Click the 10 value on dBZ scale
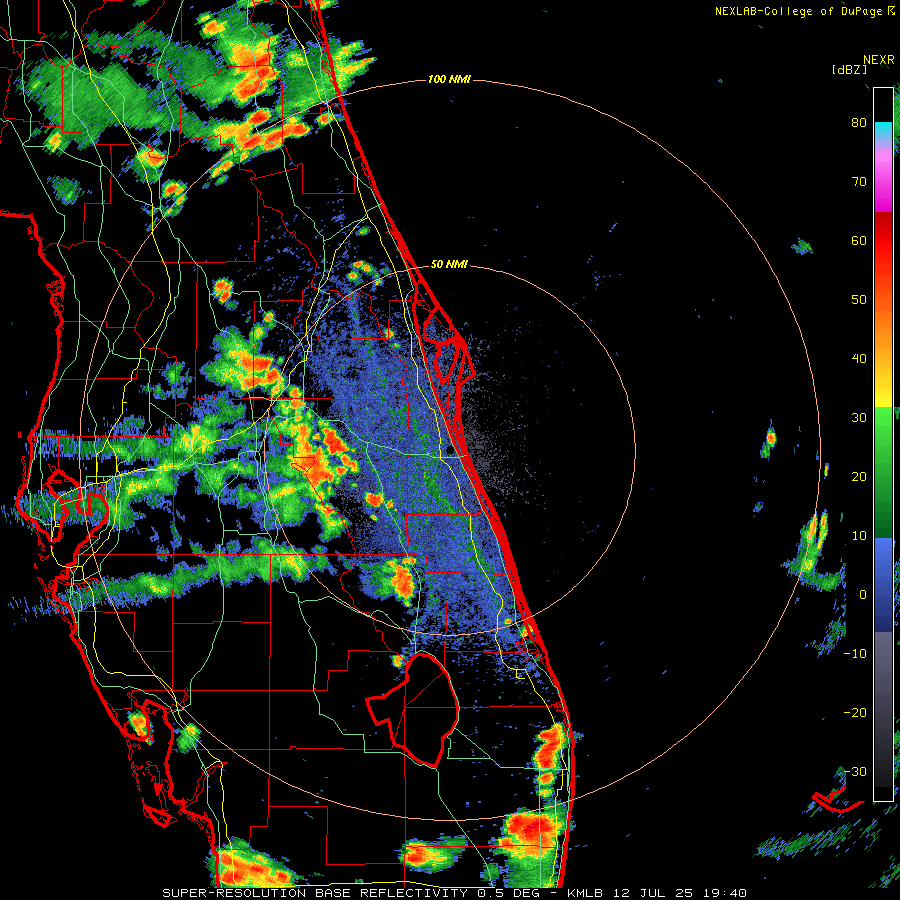 tap(859, 536)
